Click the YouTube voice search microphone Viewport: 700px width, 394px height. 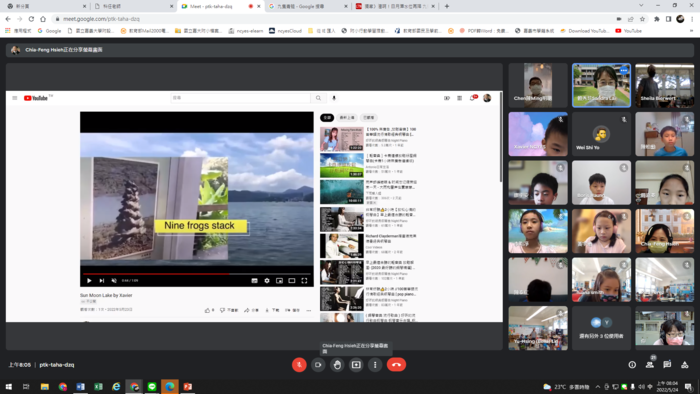[x=334, y=98]
